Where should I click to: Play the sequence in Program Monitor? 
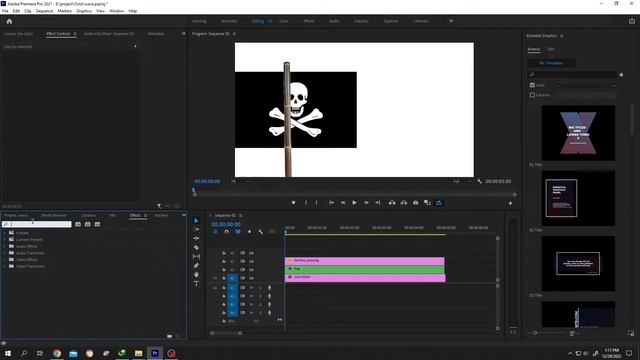(354, 203)
